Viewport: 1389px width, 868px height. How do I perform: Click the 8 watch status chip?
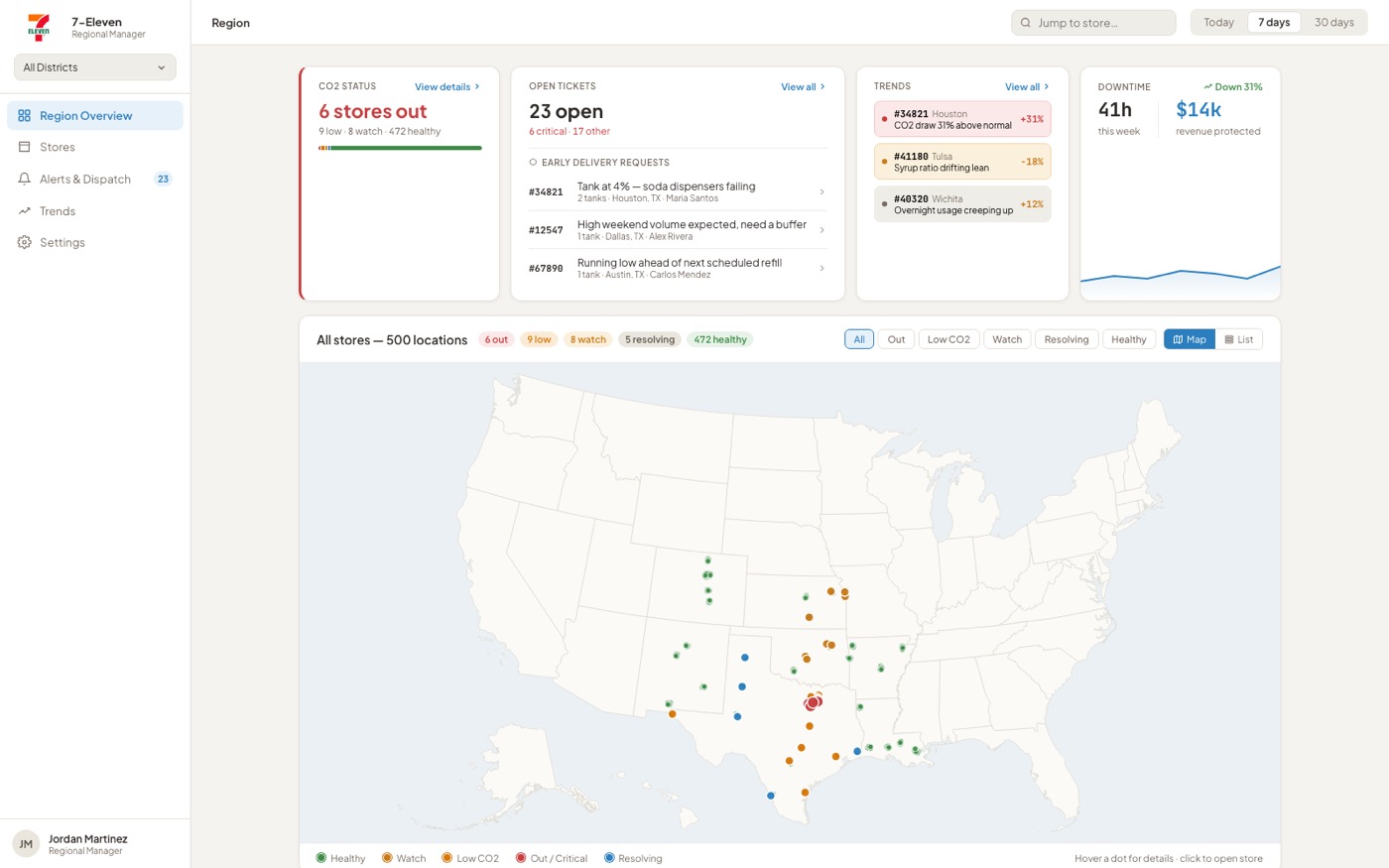[x=588, y=339]
